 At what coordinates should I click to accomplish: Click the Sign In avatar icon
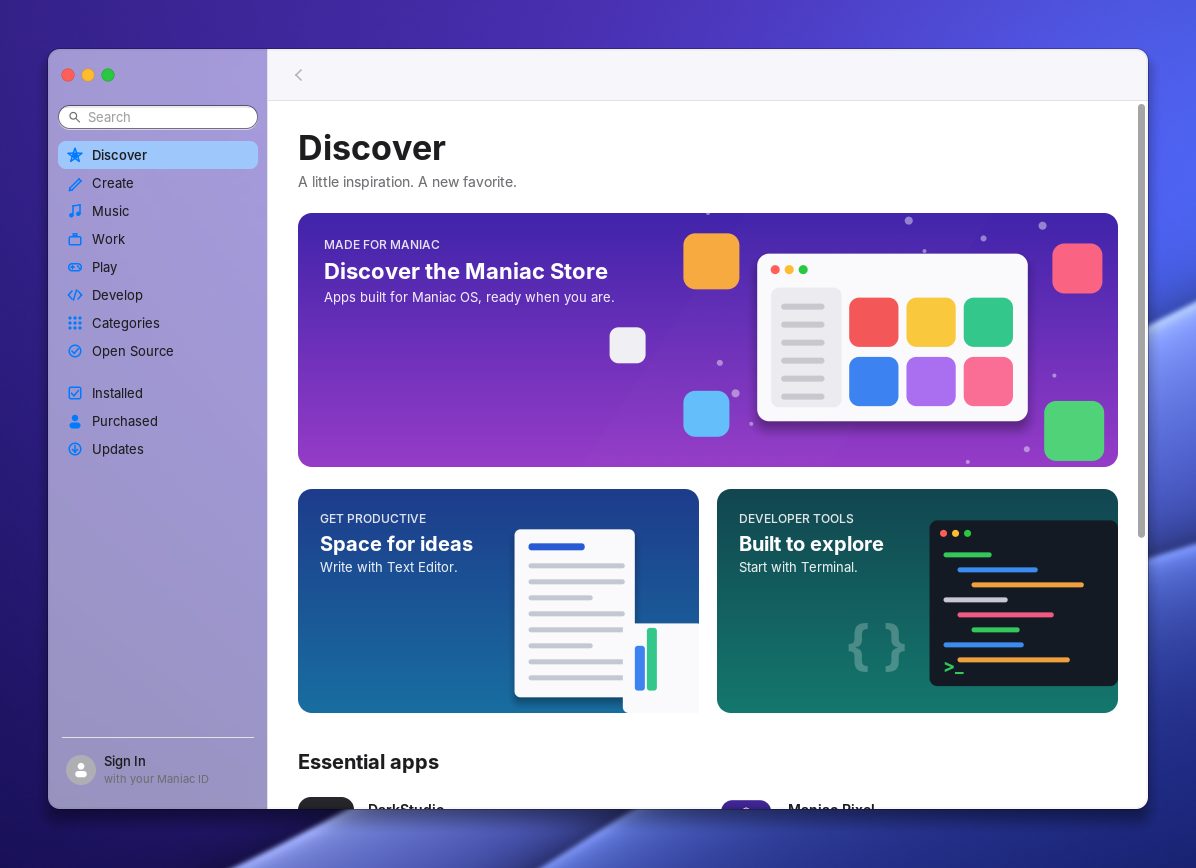coord(81,770)
